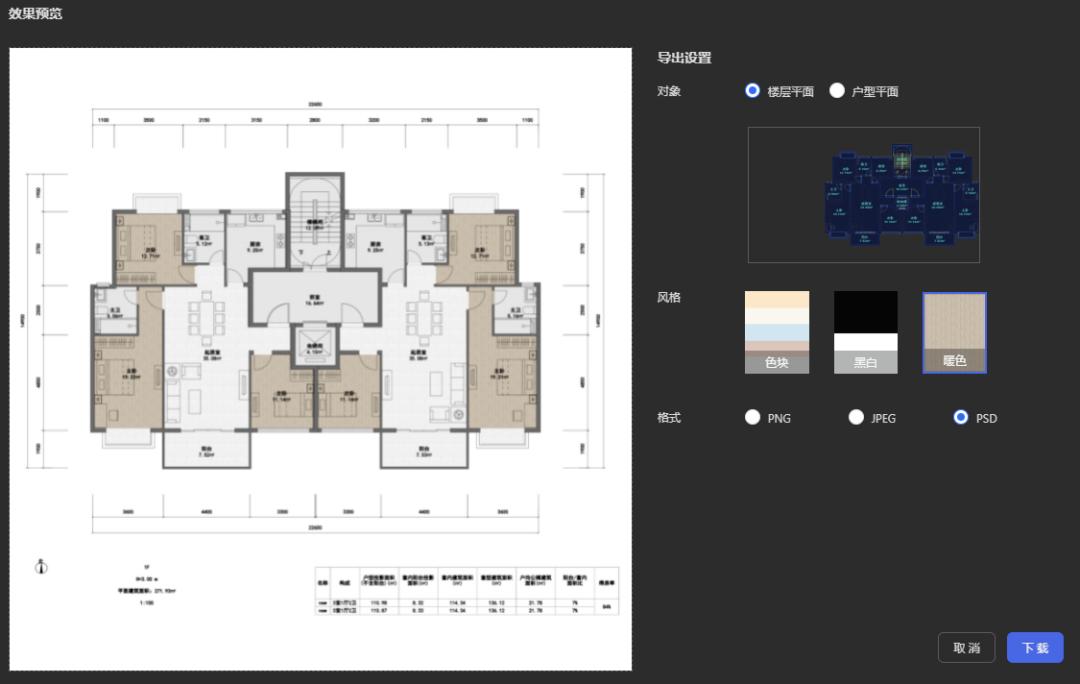Viewport: 1080px width, 684px height.
Task: Click the 对象 label
Action: (669, 91)
